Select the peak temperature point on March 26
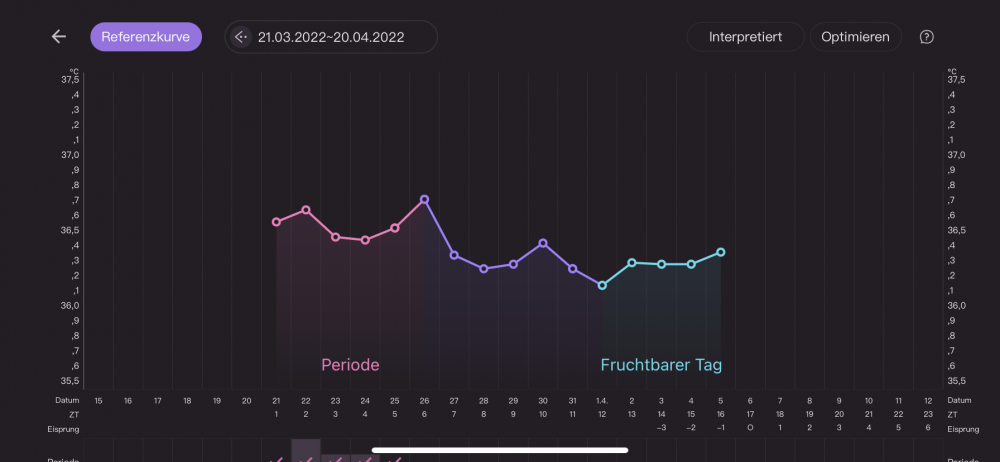This screenshot has width=1000, height=462. pyautogui.click(x=425, y=199)
